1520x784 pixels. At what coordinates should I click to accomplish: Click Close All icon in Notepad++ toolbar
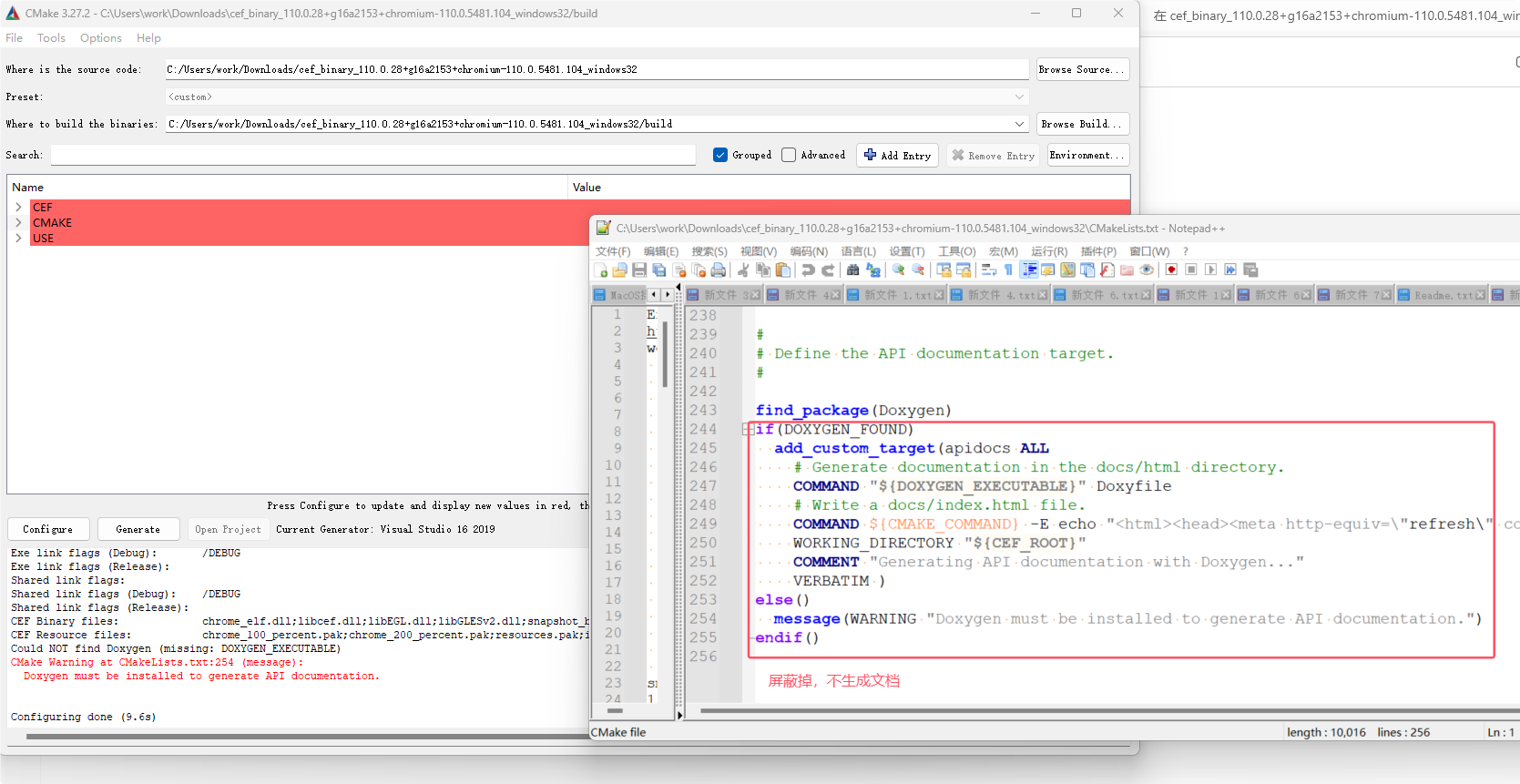click(699, 270)
